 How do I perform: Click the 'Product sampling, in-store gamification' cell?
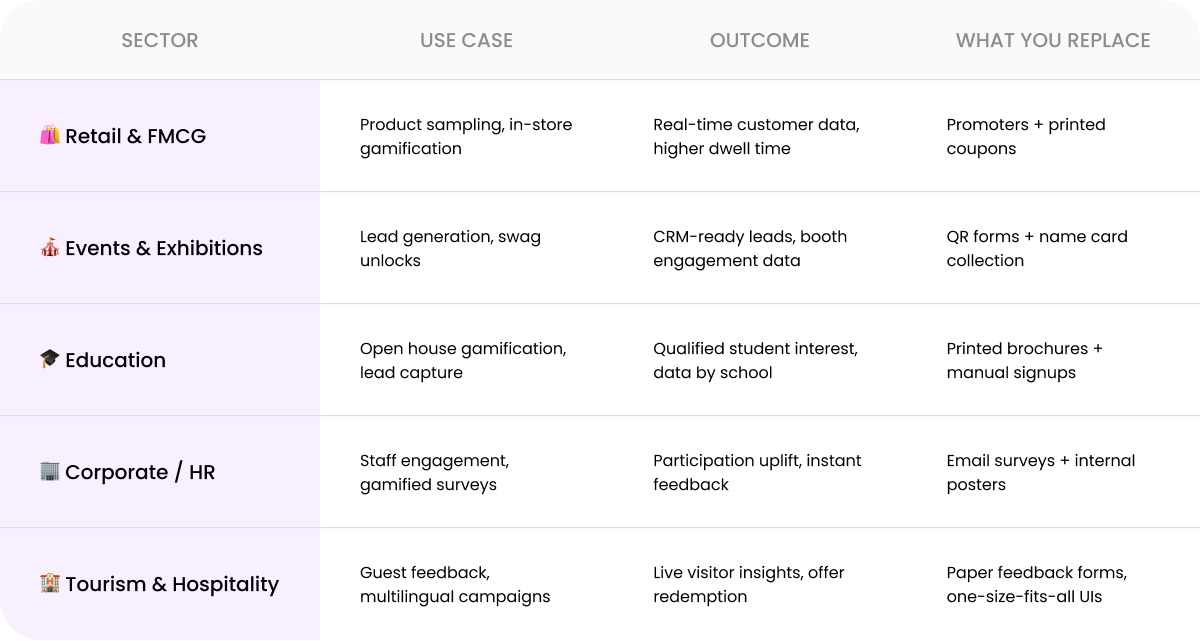click(x=466, y=137)
